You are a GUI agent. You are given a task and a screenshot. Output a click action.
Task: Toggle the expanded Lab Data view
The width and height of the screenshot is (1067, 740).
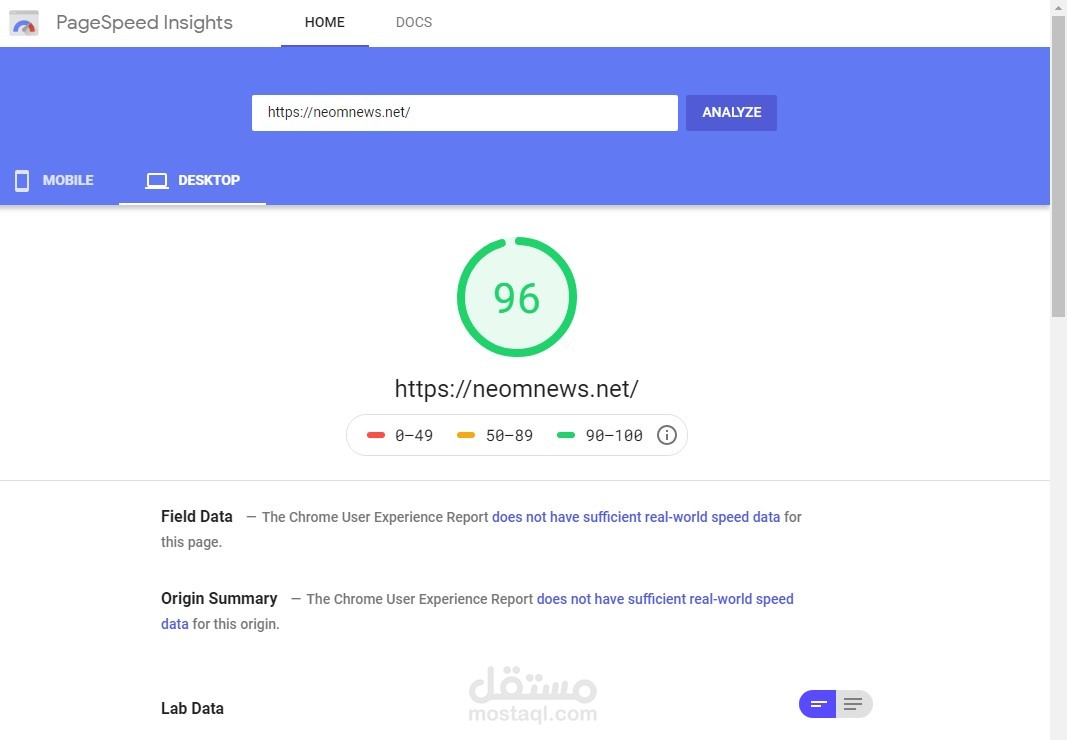point(854,704)
